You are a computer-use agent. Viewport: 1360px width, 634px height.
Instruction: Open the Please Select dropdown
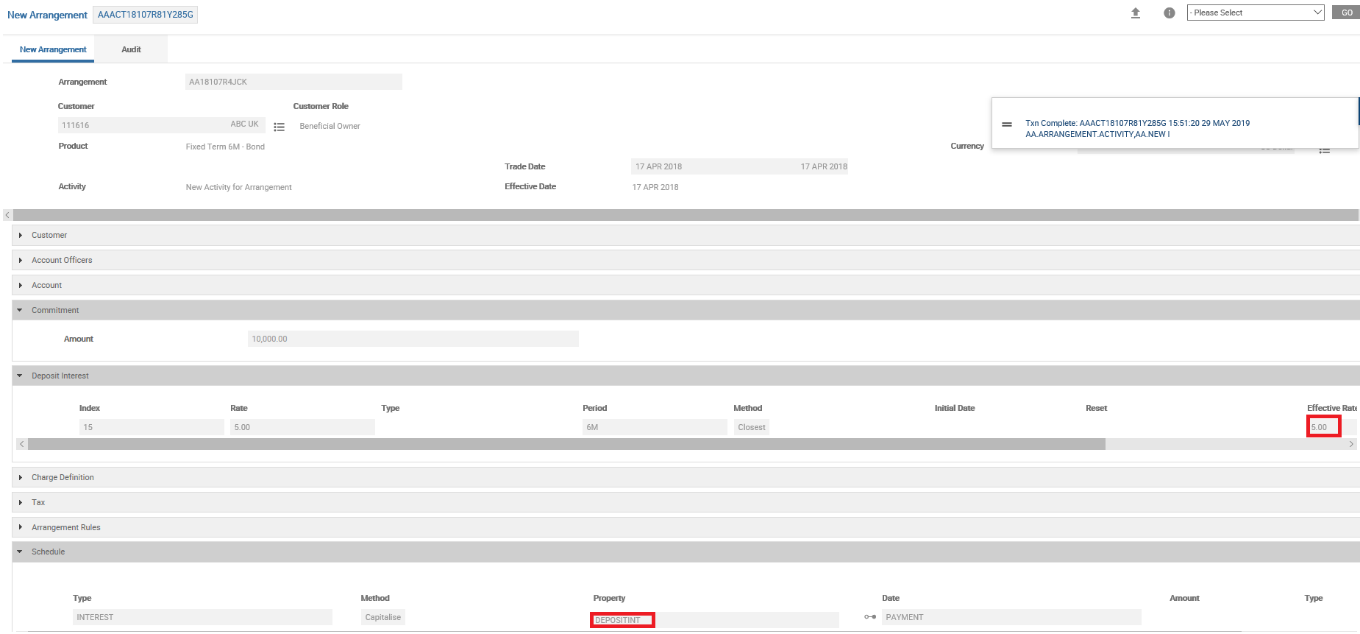(x=1255, y=13)
